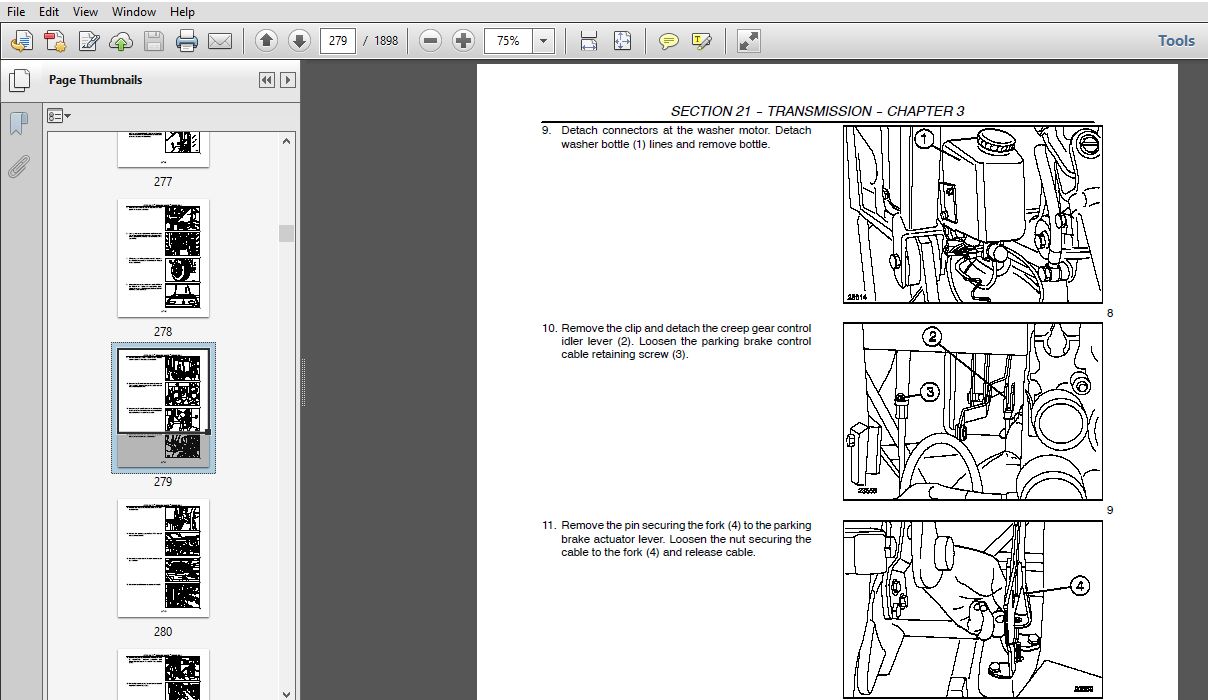Open the edit/sign document pencil icon
Viewport: 1208px width, 700px height.
[88, 41]
